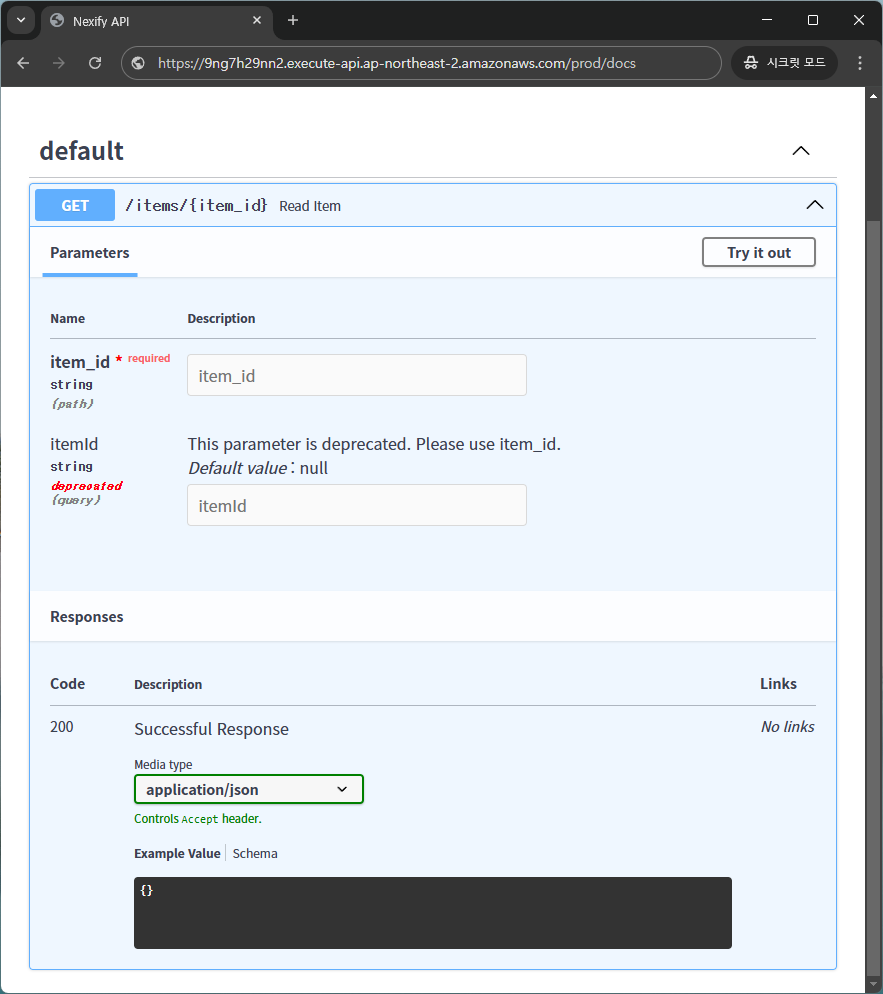Click the 'Read Item' summary text

[310, 206]
